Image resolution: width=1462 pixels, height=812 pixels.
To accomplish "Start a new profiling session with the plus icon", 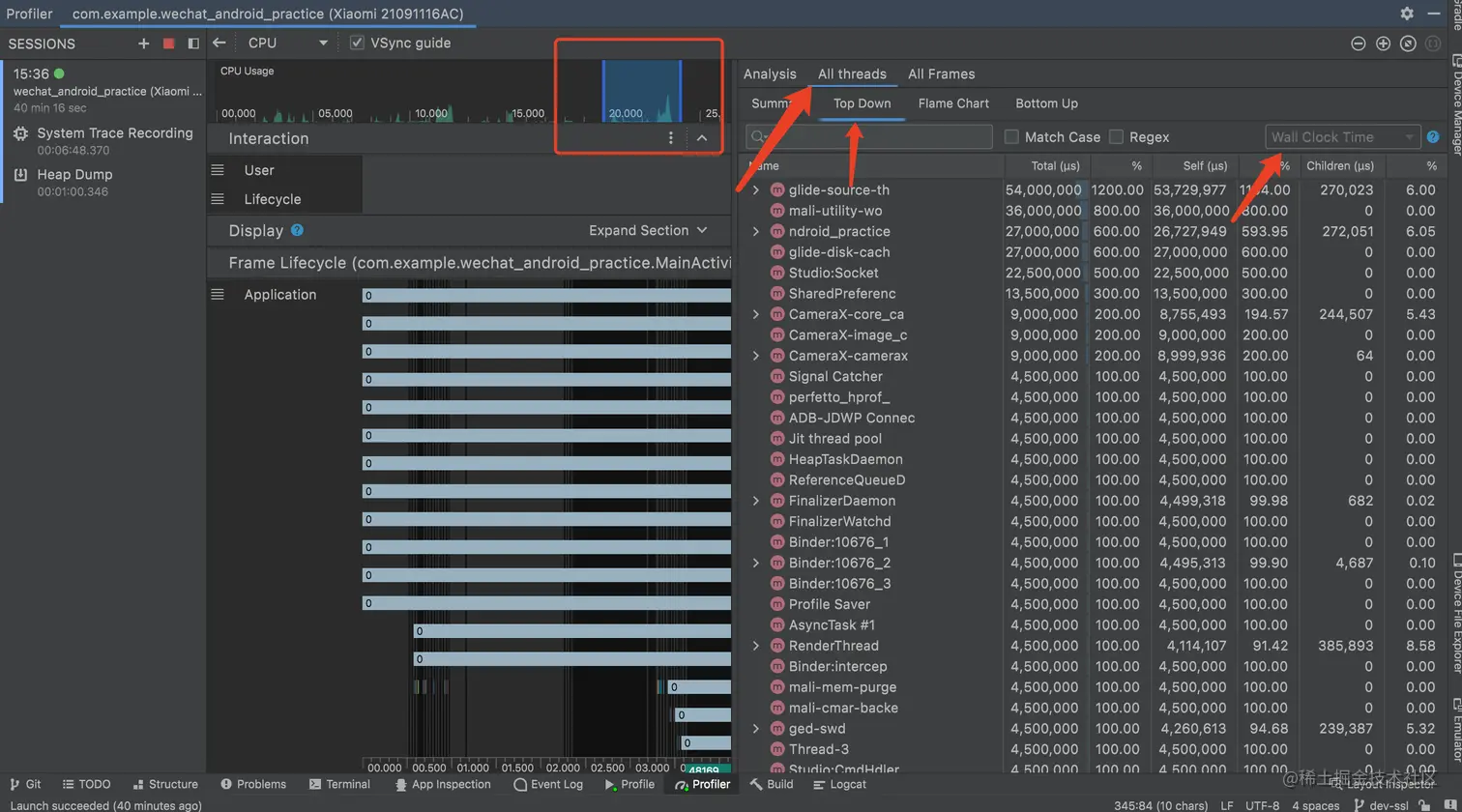I will click(x=144, y=43).
